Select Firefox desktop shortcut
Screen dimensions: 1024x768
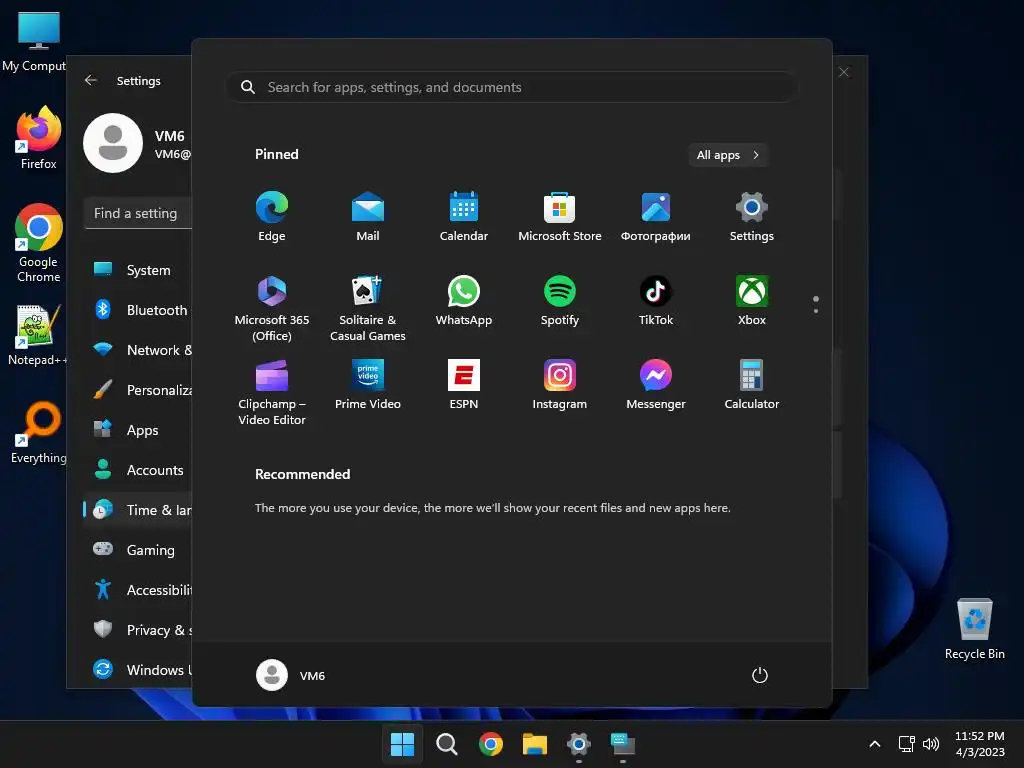(39, 138)
